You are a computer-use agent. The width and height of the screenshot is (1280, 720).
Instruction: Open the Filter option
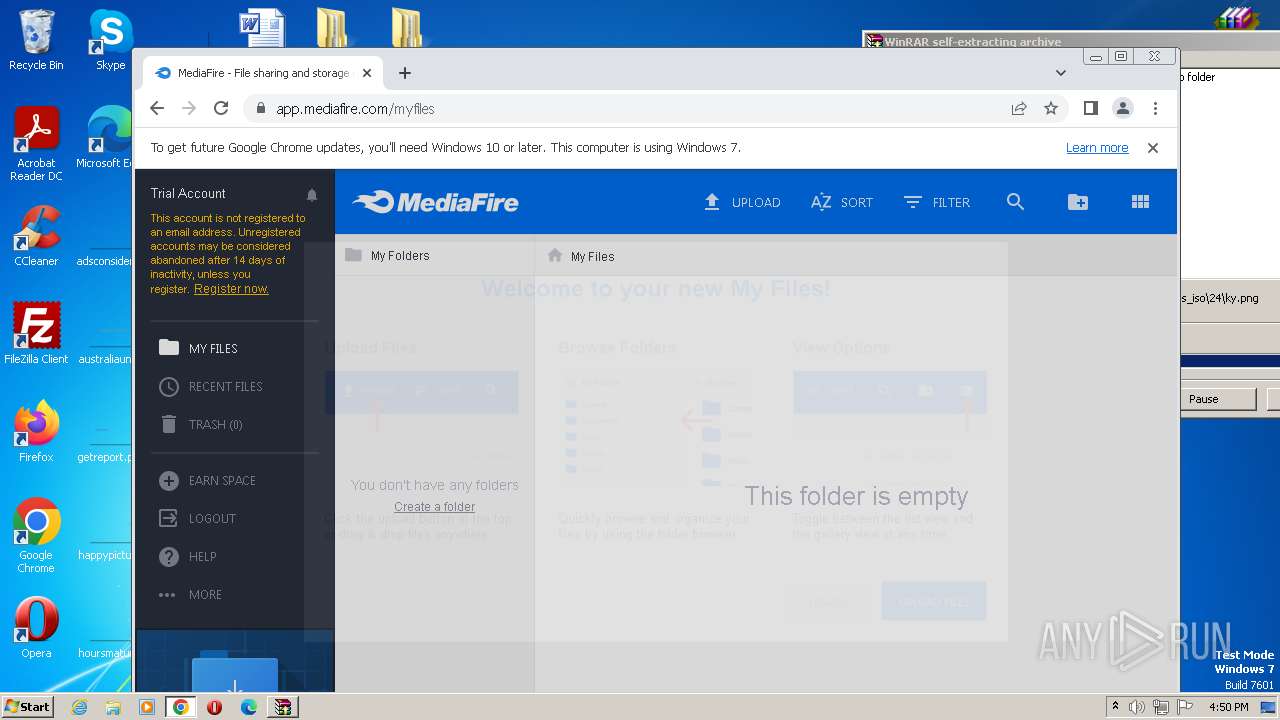coord(937,202)
